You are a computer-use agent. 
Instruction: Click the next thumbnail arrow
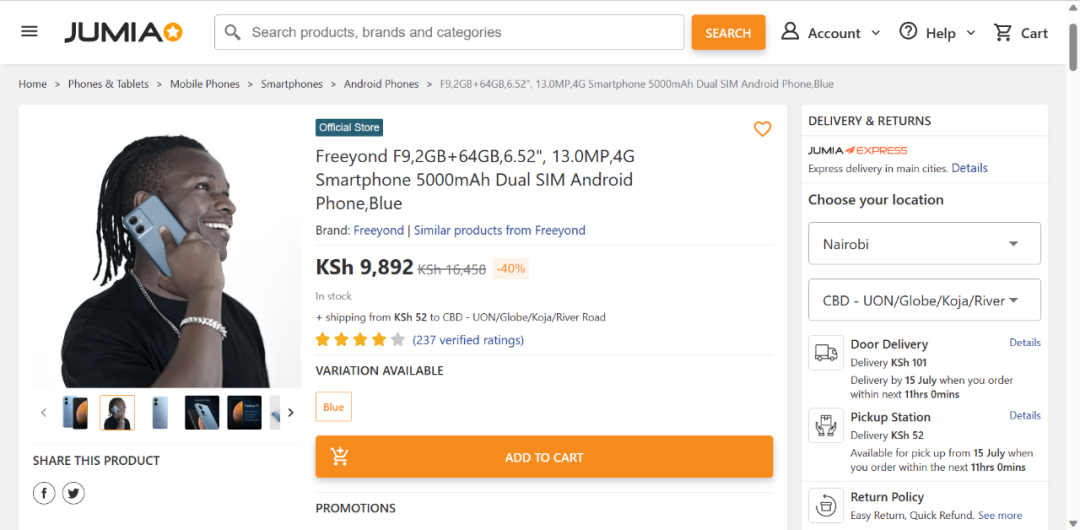pyautogui.click(x=291, y=412)
